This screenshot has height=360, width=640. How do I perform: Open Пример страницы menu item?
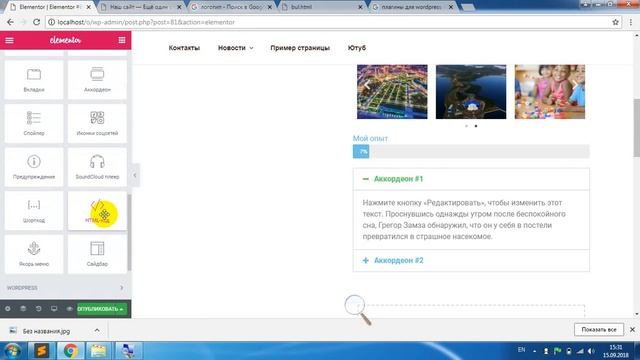[300, 48]
